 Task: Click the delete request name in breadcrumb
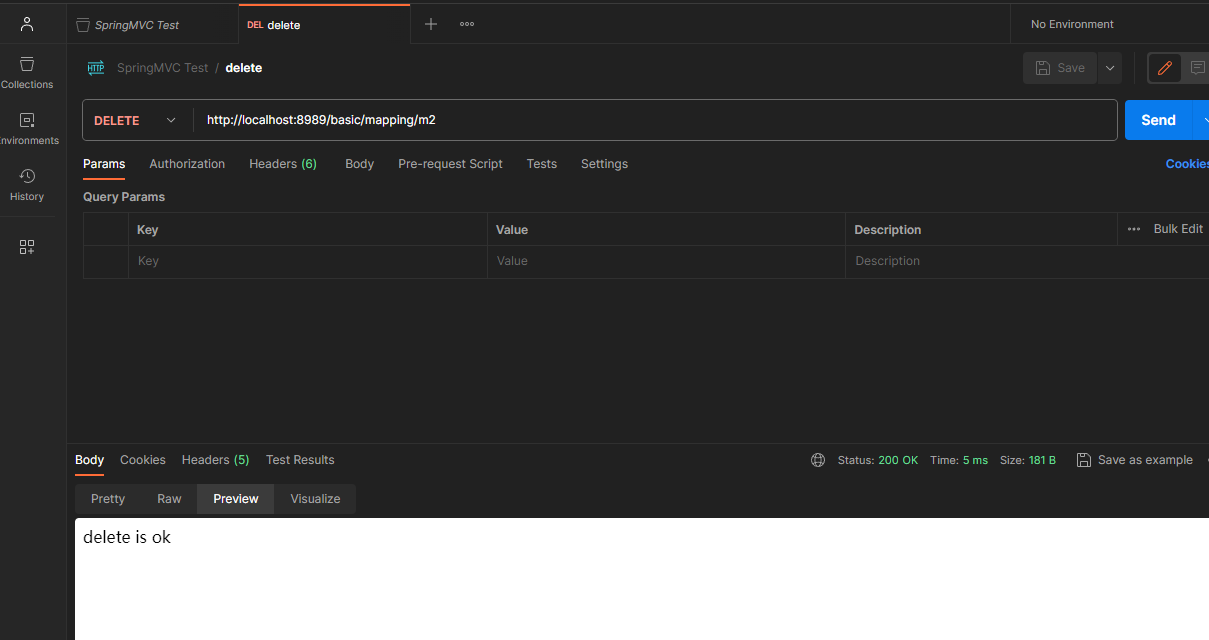(244, 68)
